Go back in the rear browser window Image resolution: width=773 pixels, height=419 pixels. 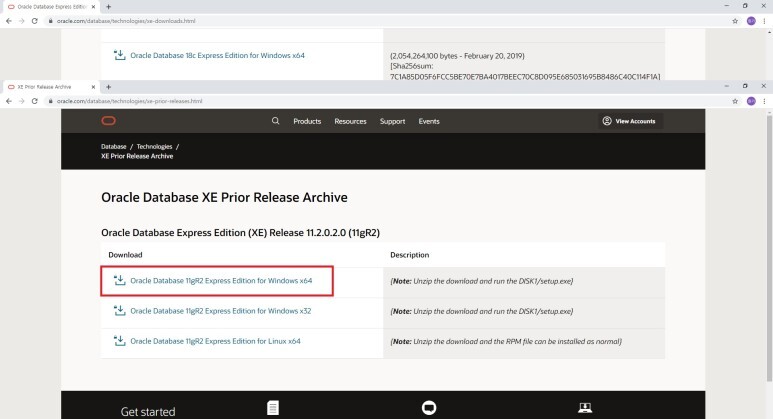click(x=9, y=21)
